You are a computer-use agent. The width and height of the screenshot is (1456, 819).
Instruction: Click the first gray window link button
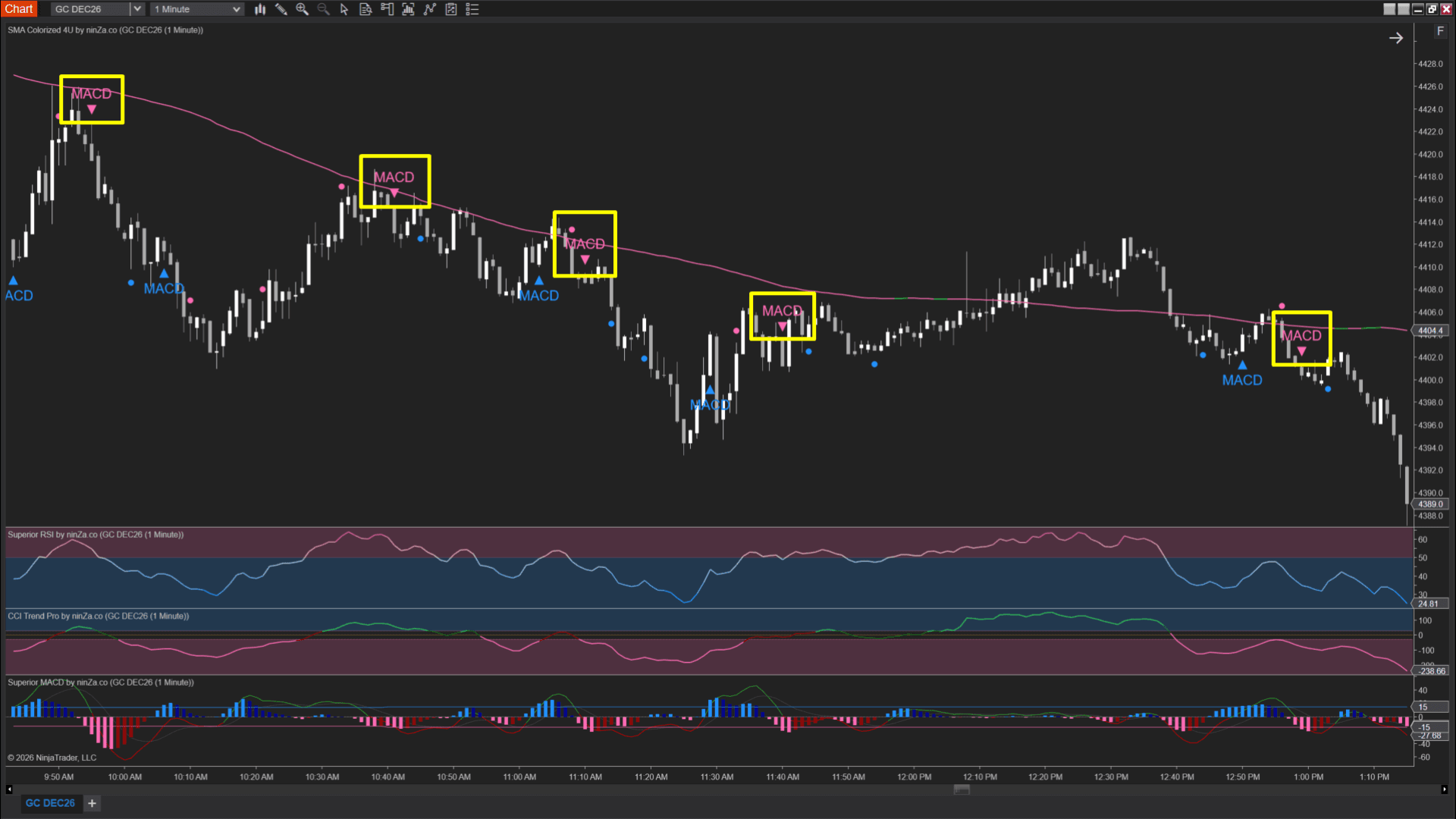pos(1389,9)
